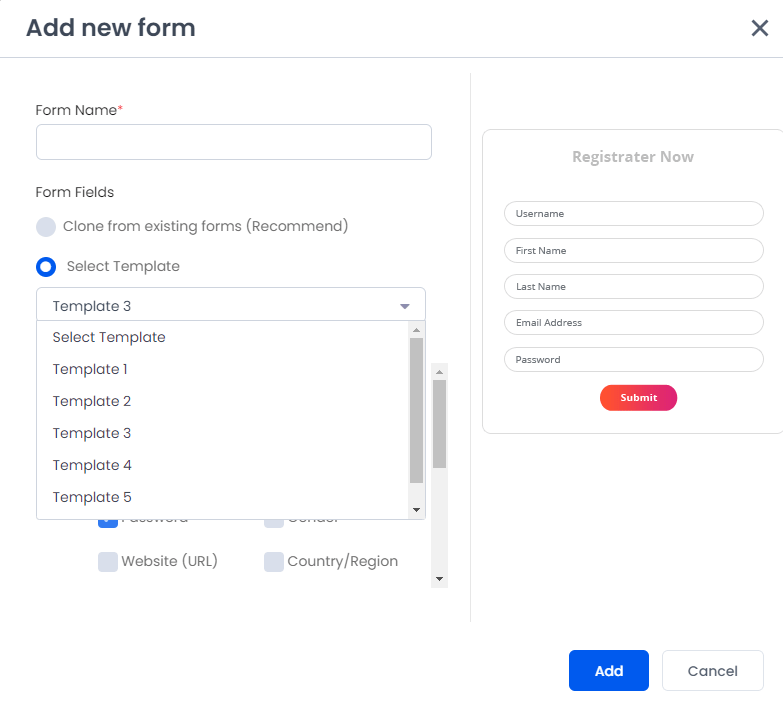Choose the Select Template radio button
This screenshot has width=783, height=714.
click(x=46, y=267)
